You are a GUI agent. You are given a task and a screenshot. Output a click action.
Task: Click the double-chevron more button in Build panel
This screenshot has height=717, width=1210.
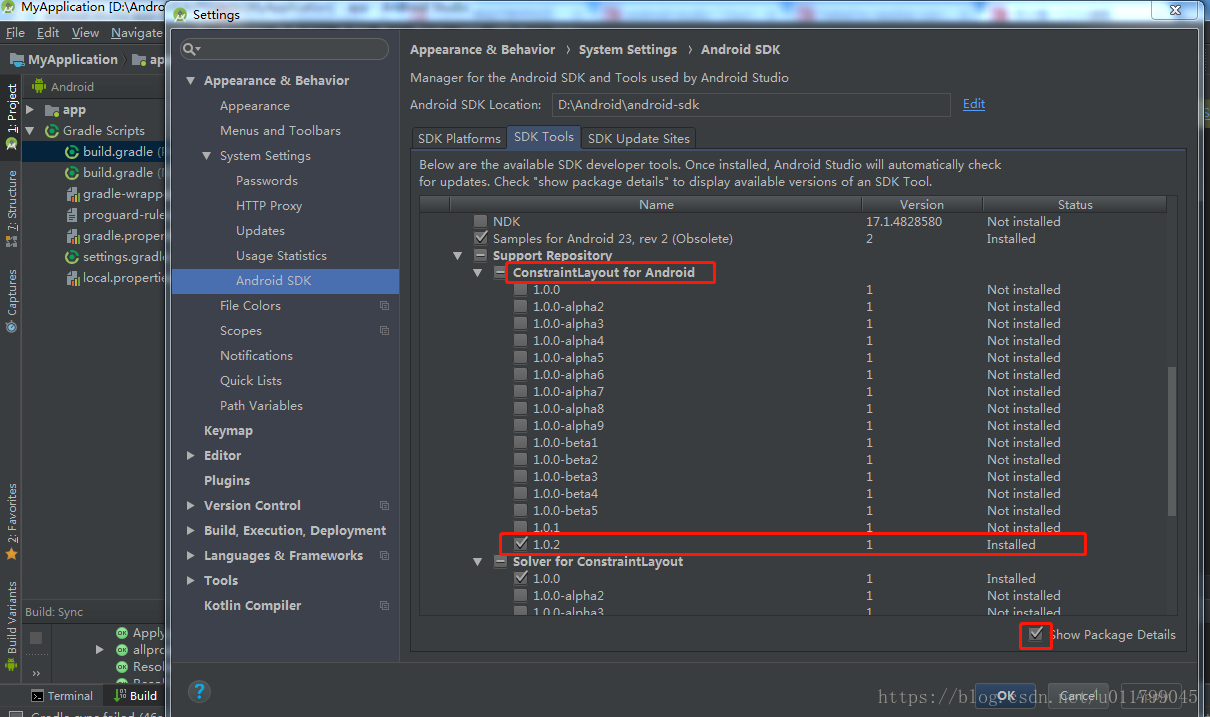click(36, 673)
